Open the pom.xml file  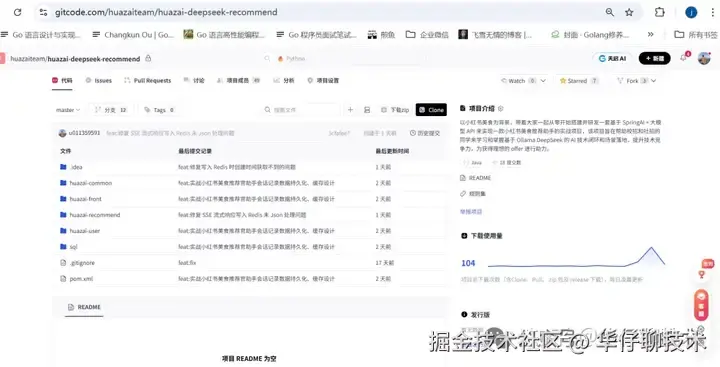(x=81, y=279)
